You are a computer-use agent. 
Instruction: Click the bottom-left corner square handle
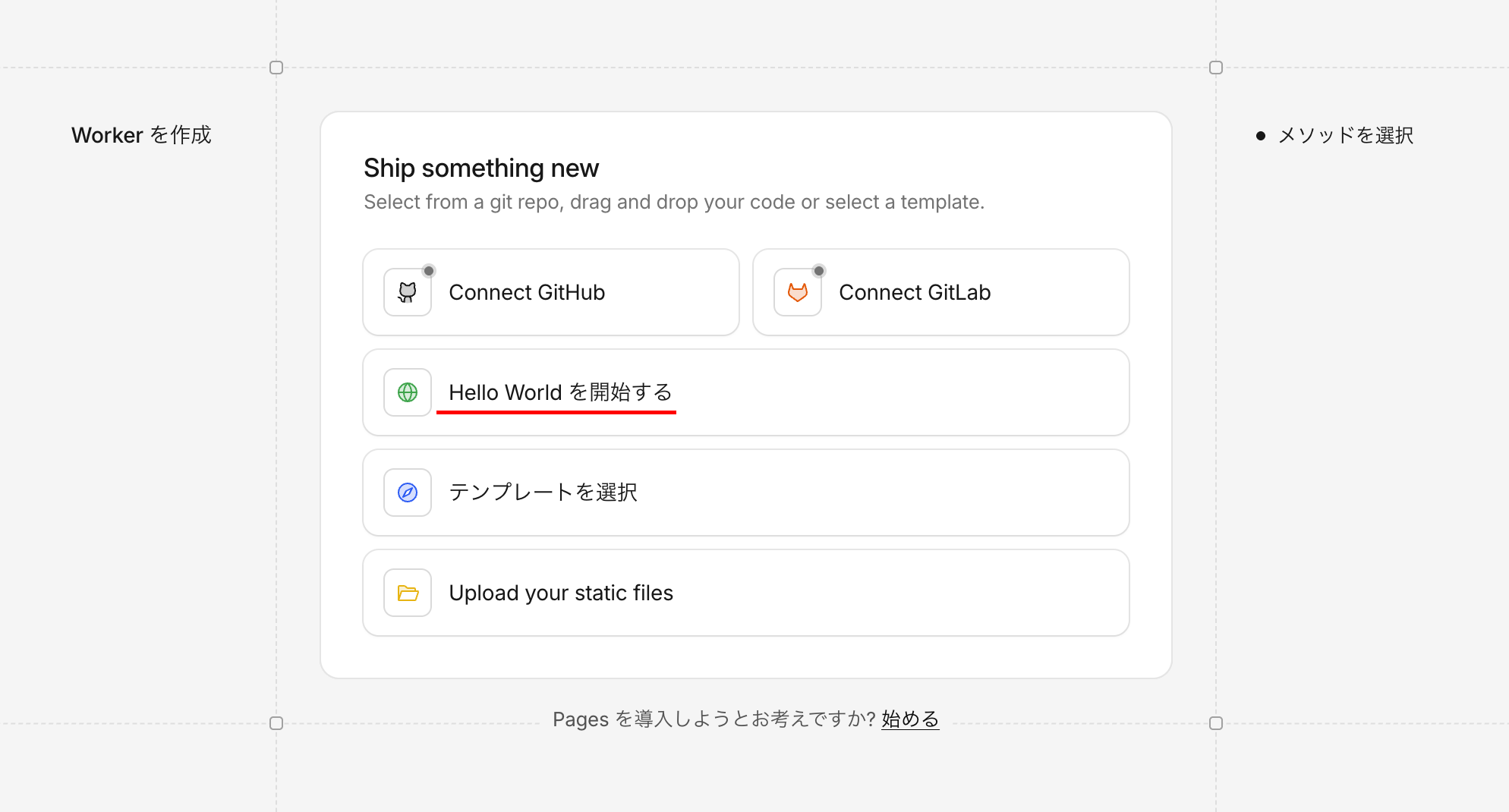point(276,723)
